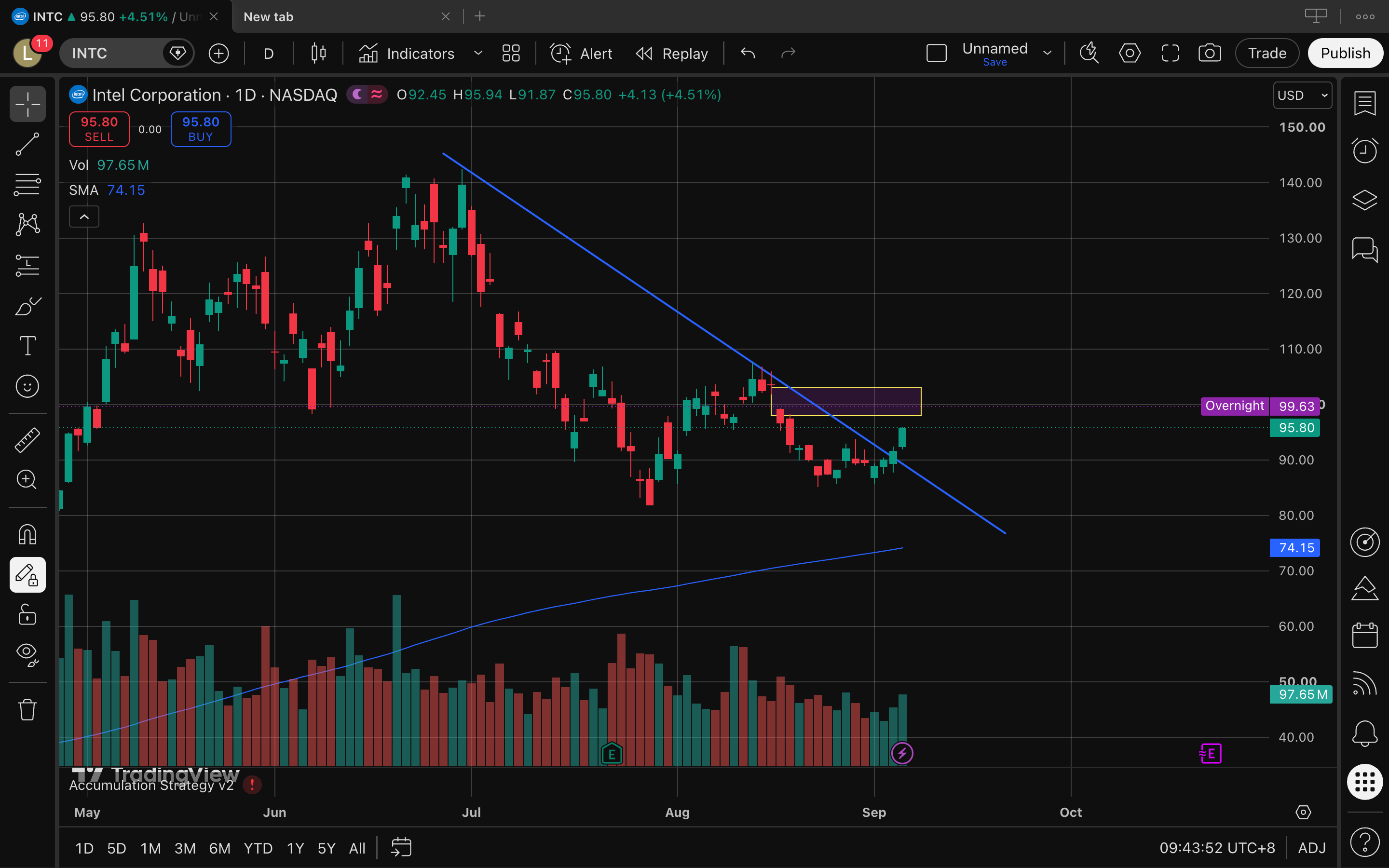Open the emoji and icons tool

click(x=27, y=386)
